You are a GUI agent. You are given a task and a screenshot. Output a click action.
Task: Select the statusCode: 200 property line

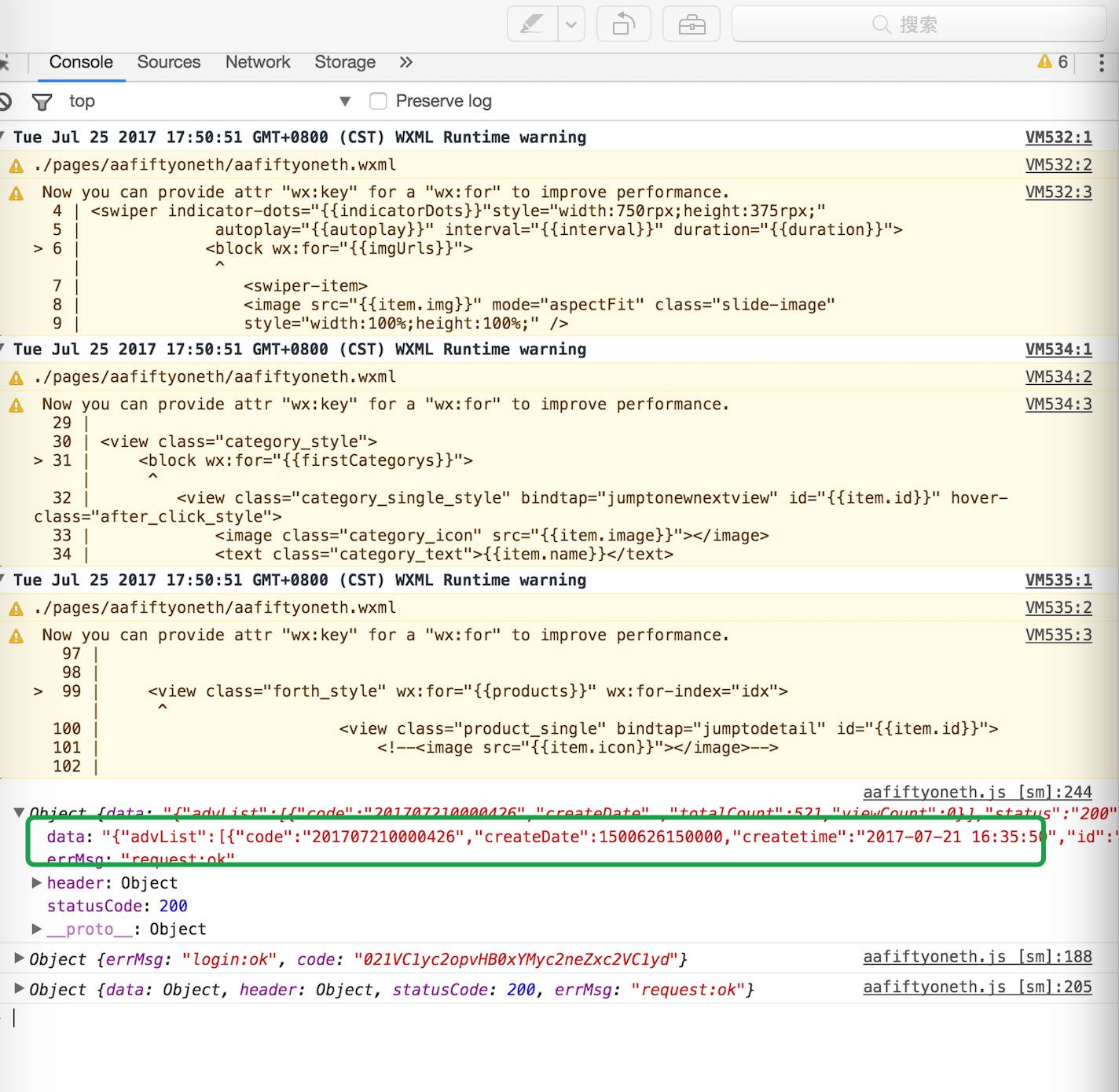(117, 907)
